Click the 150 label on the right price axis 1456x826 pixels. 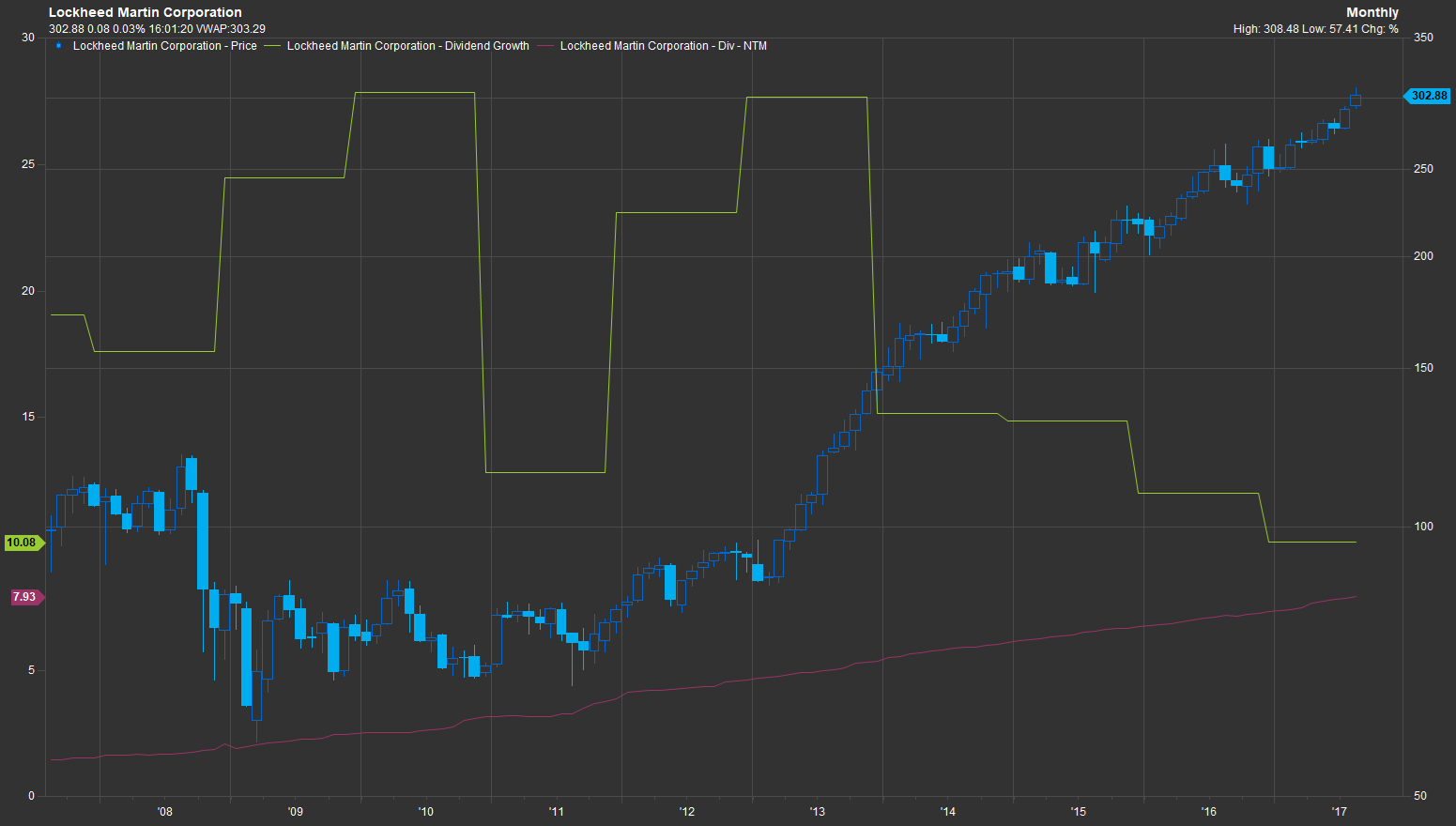(x=1423, y=368)
